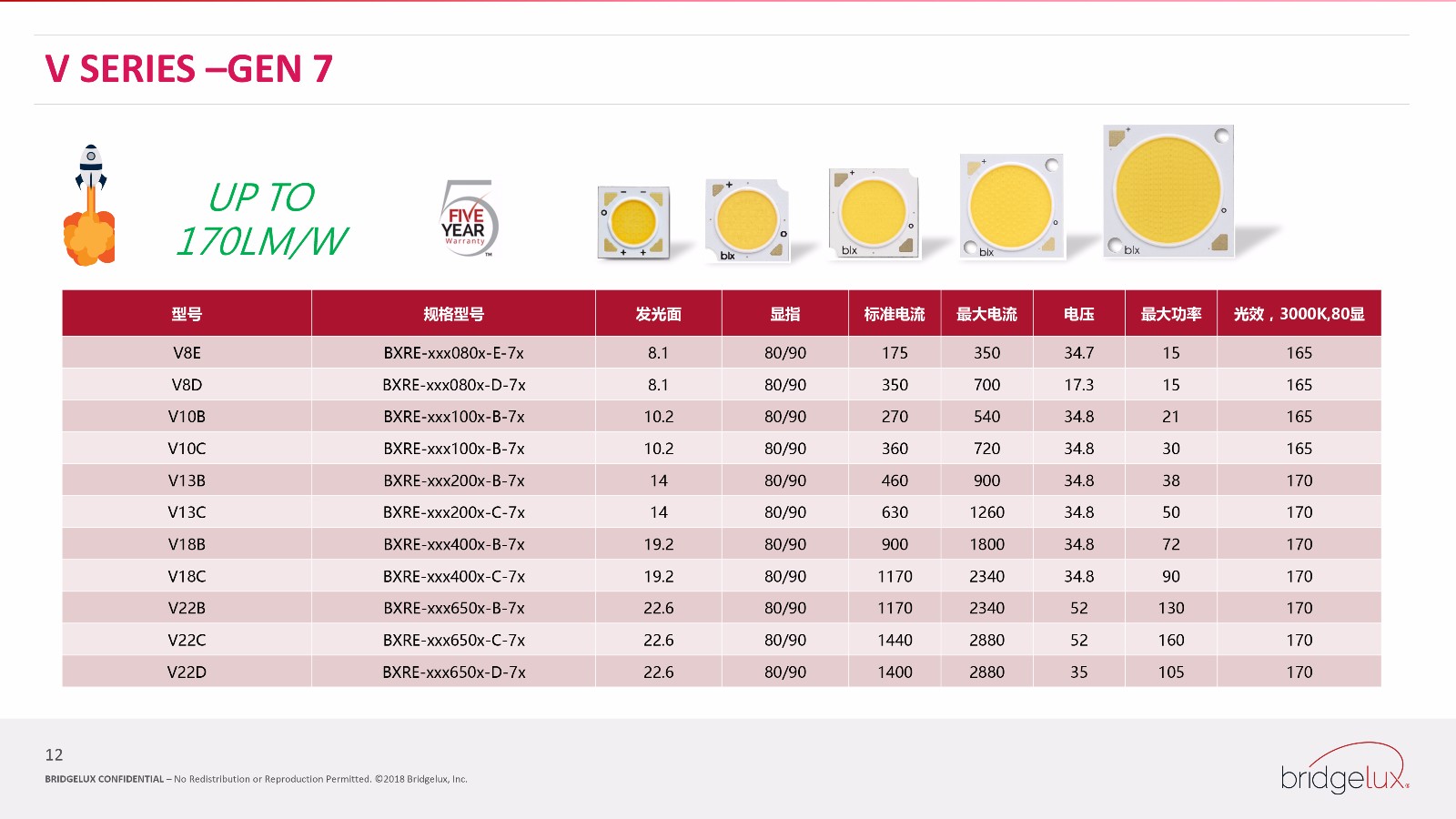Screen dimensions: 1456x819
Task: Click the 460 standard current value
Action: click(895, 480)
